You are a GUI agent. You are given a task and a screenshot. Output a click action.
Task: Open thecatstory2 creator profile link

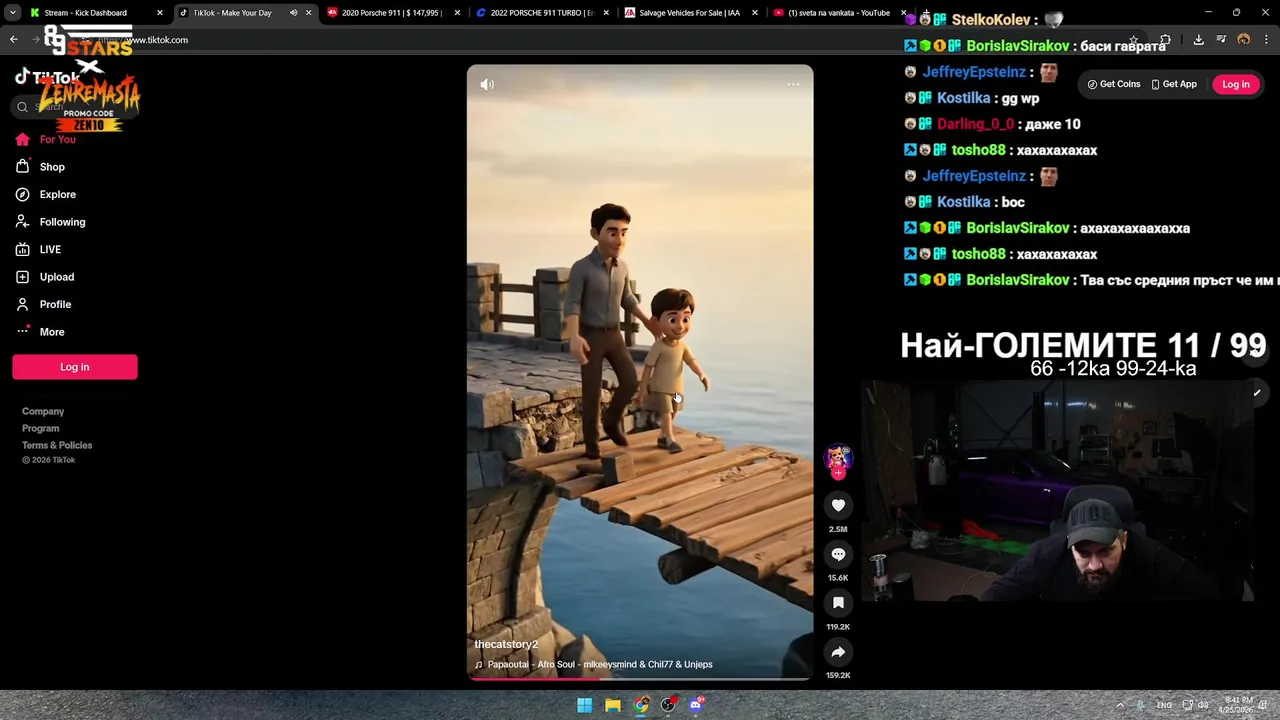(506, 645)
